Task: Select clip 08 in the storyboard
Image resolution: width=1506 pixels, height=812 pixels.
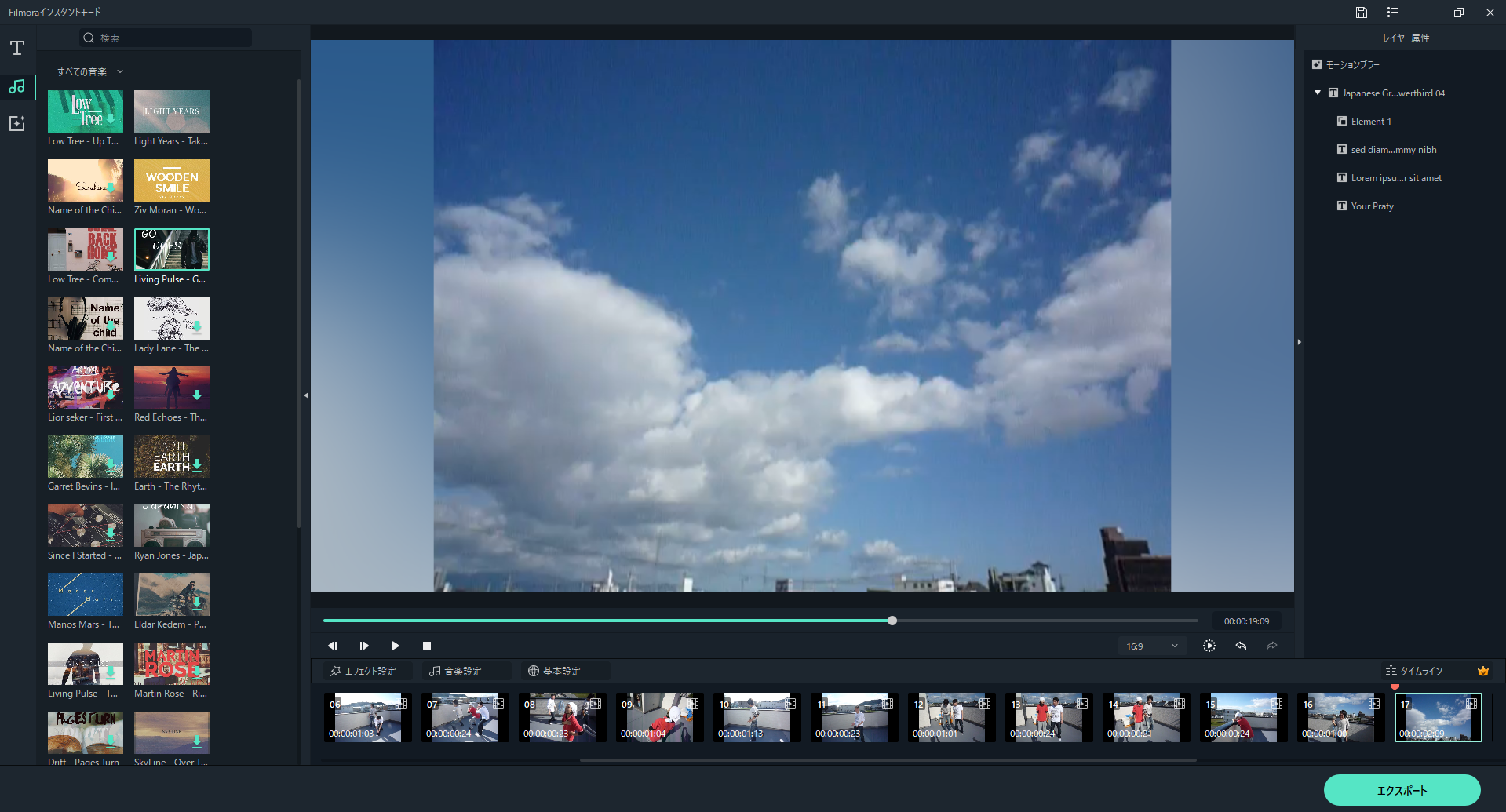Action: 563,717
